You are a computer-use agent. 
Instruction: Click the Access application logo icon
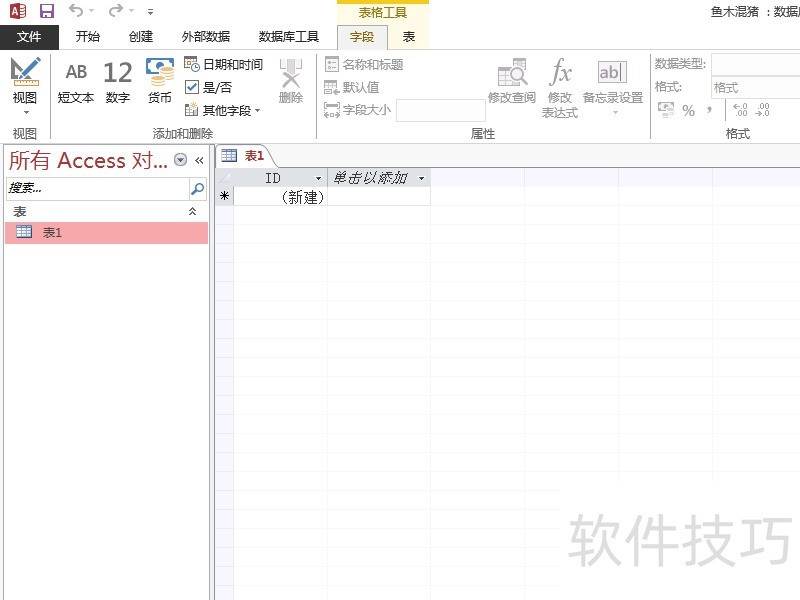(18, 11)
